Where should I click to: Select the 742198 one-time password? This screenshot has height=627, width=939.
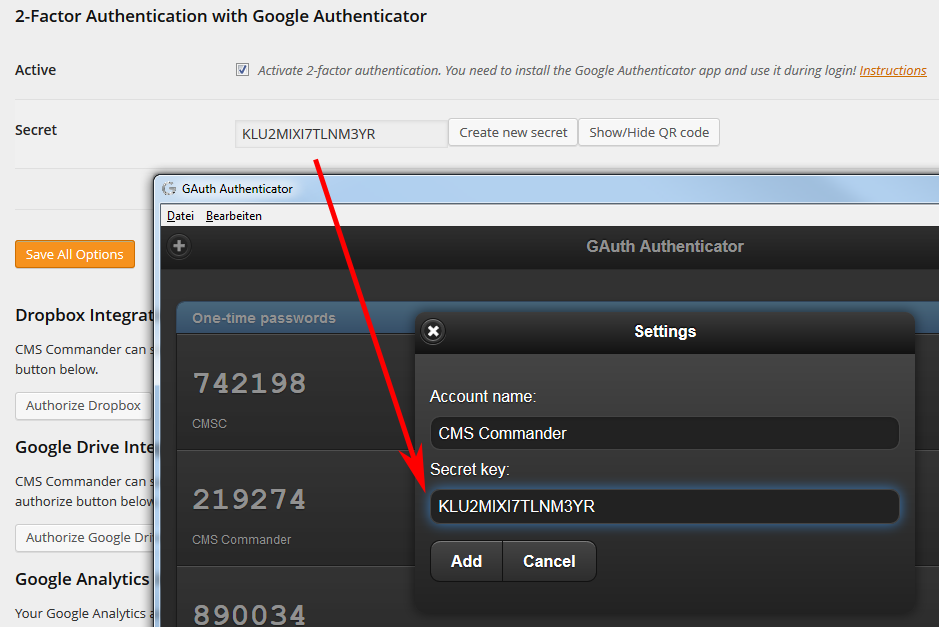(250, 384)
